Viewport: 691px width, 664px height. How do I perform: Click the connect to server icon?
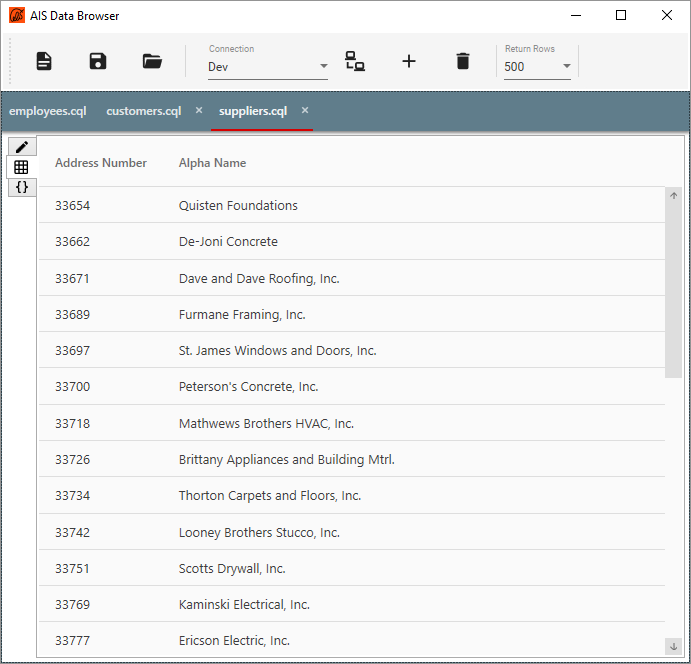coord(355,61)
